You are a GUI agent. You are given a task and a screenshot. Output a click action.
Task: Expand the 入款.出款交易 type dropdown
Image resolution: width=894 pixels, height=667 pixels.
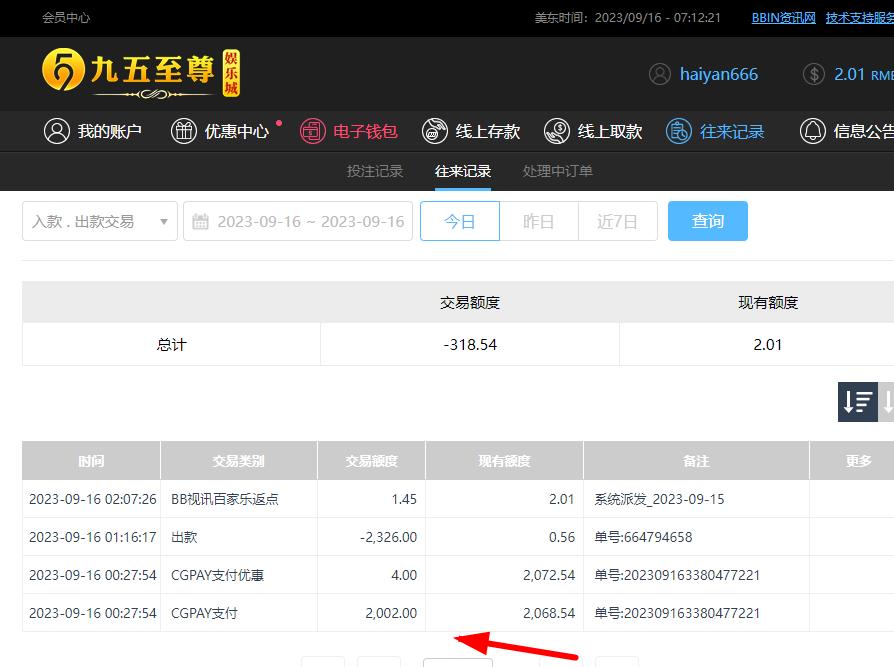[100, 221]
